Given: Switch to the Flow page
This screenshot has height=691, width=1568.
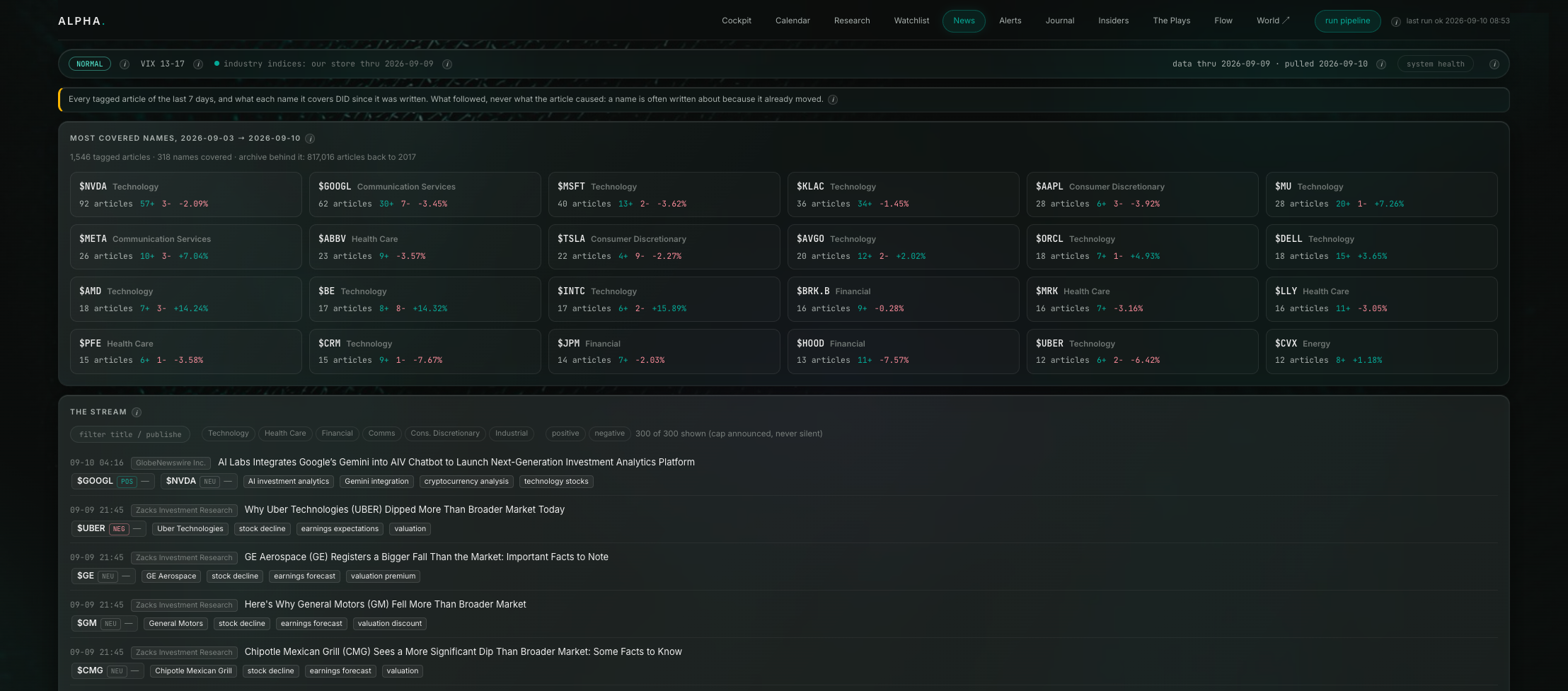Looking at the screenshot, I should (x=1223, y=21).
